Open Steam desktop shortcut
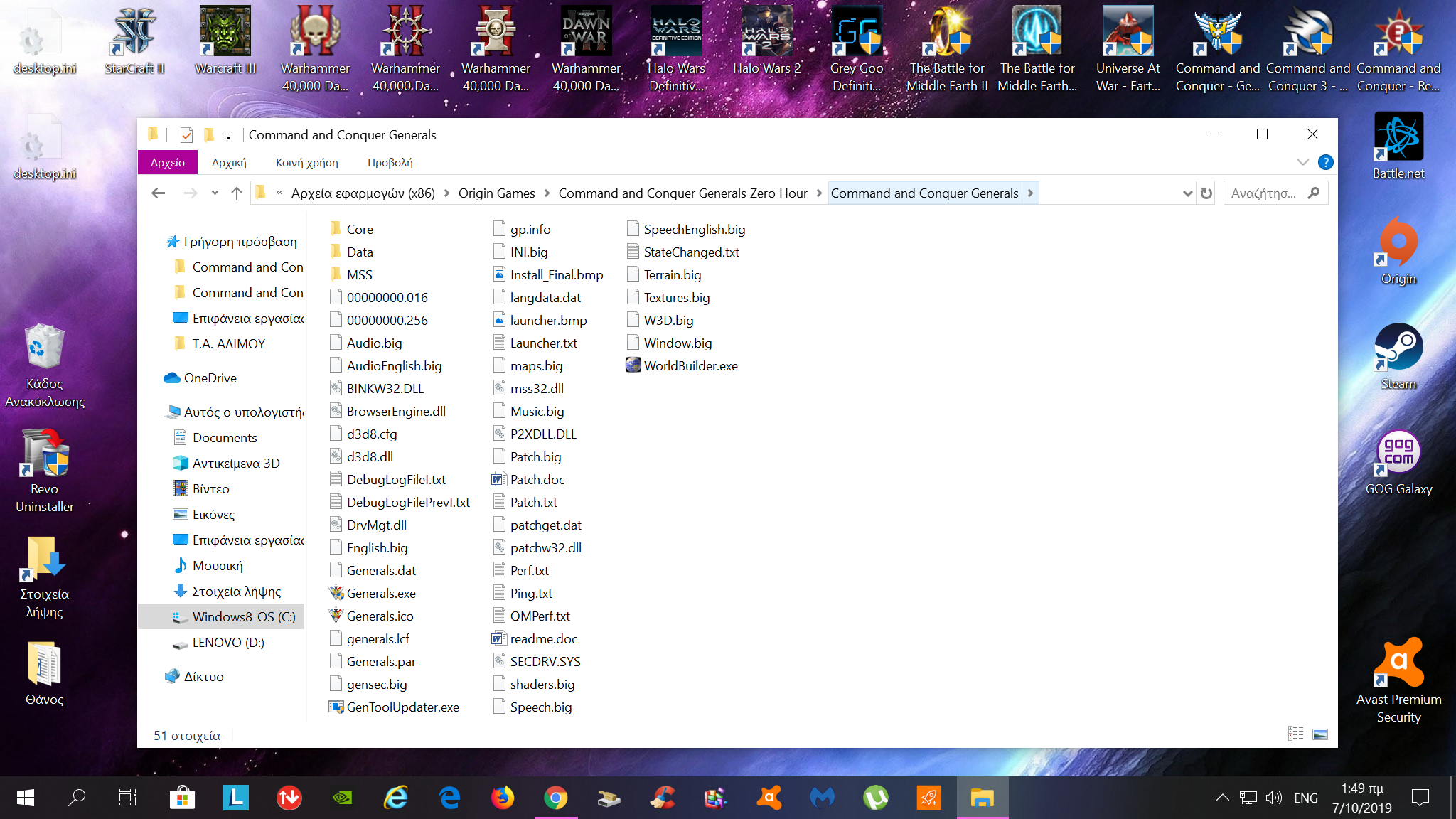Viewport: 1456px width, 819px height. coord(1398,356)
